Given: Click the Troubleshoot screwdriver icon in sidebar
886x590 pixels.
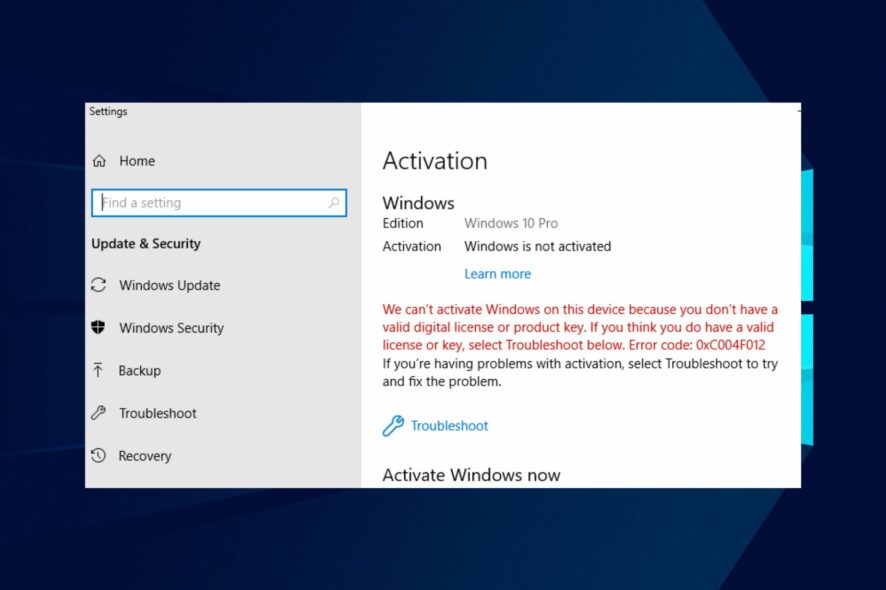Looking at the screenshot, I should tap(99, 413).
